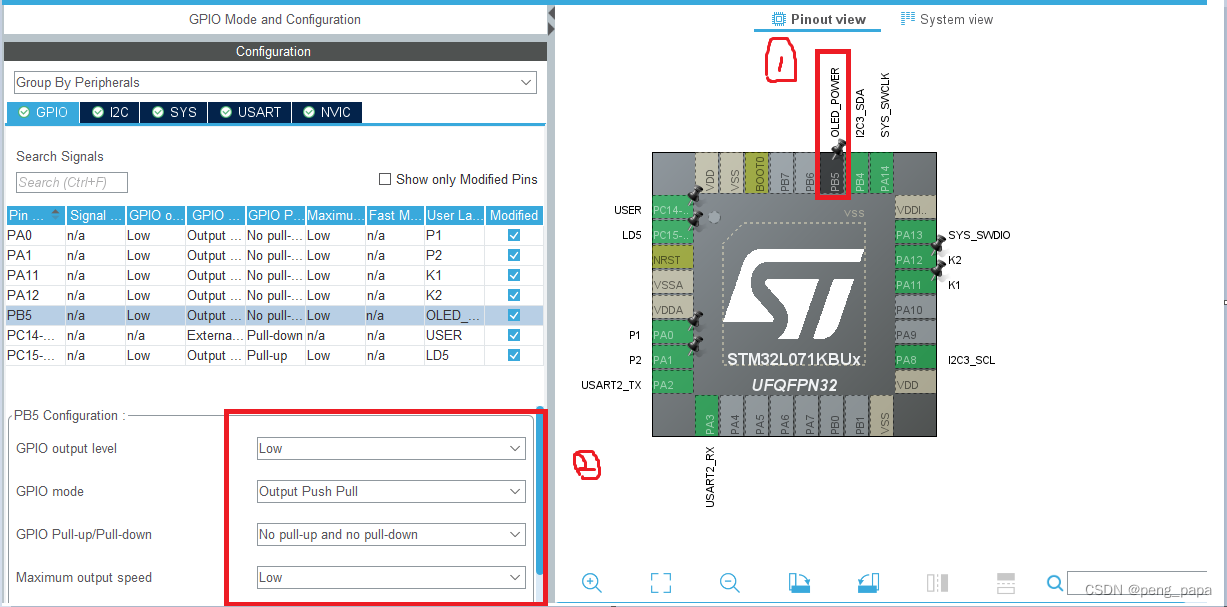Open the GPIO Pull-up/Pull-down dropdown

point(391,534)
